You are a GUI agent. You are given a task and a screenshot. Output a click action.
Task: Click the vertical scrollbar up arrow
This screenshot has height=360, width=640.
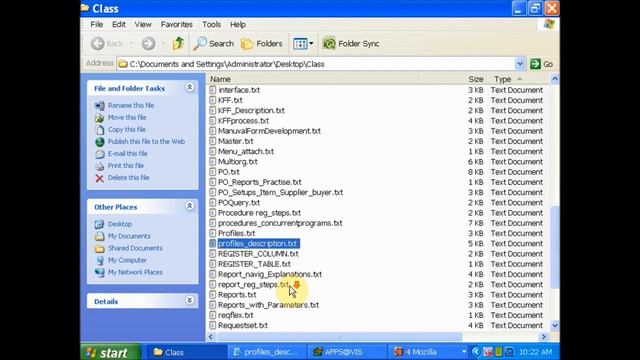tap(555, 78)
